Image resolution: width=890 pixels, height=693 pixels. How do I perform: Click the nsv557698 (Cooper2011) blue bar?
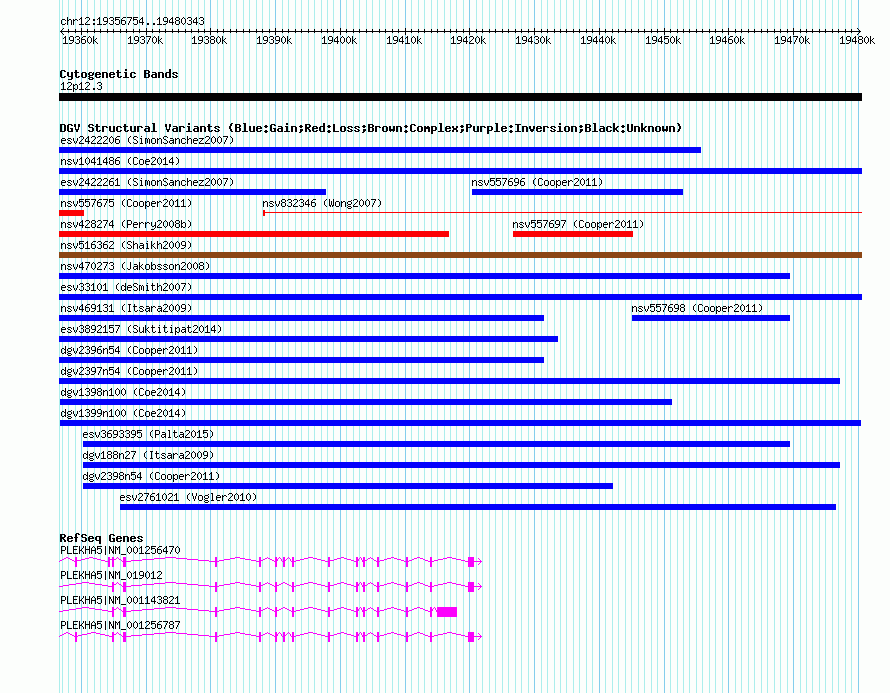coord(711,318)
